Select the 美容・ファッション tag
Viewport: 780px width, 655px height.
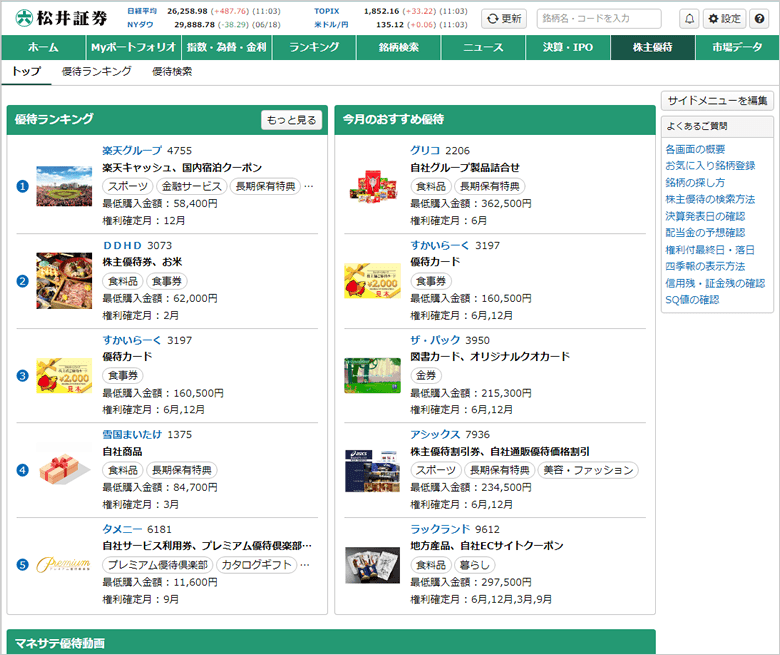click(x=588, y=470)
